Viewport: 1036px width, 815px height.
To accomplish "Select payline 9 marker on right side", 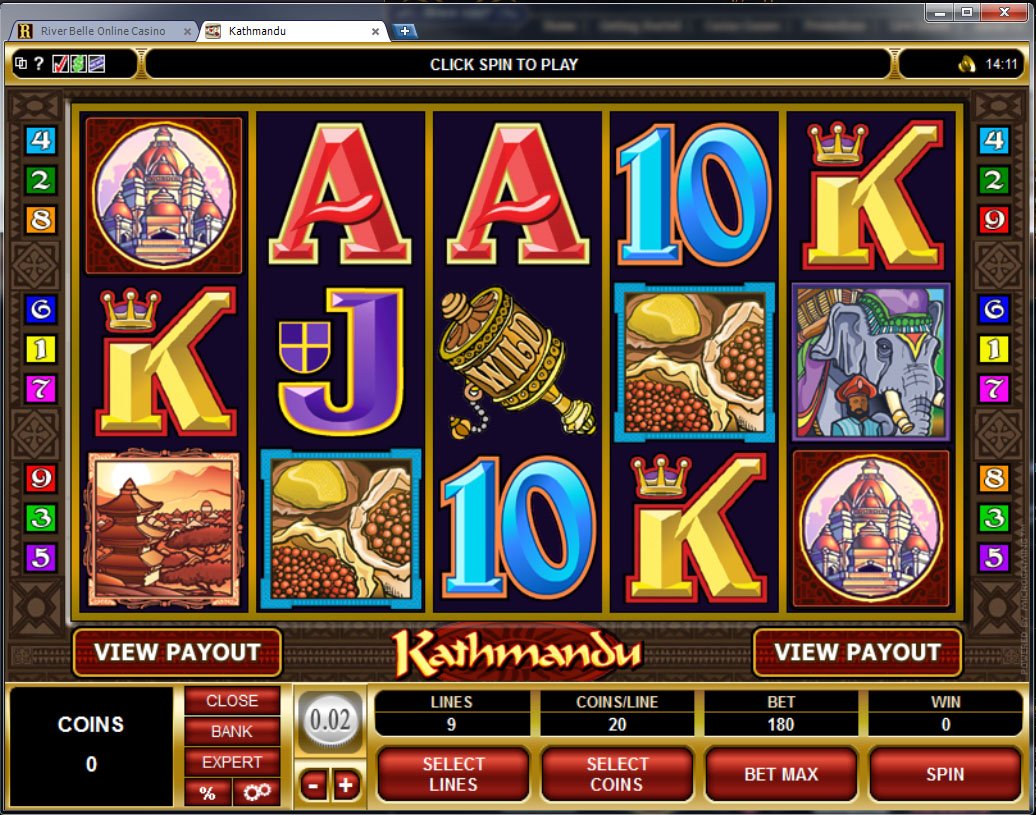I will (994, 219).
